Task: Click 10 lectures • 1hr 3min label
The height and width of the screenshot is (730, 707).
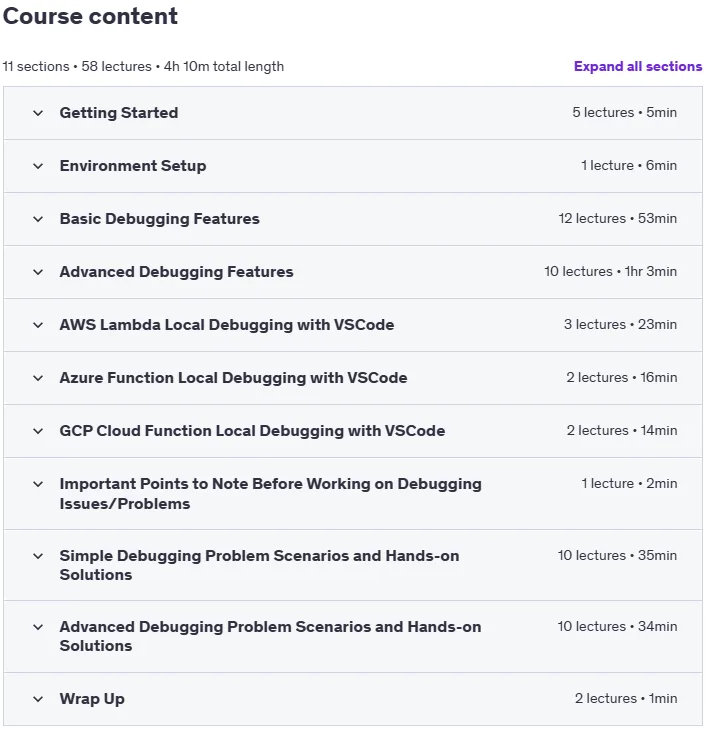Action: pyautogui.click(x=610, y=271)
